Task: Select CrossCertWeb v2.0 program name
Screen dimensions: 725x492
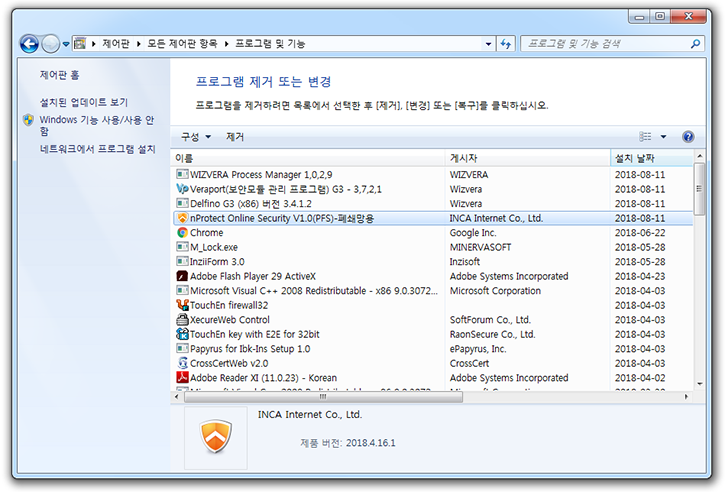Action: coord(229,363)
